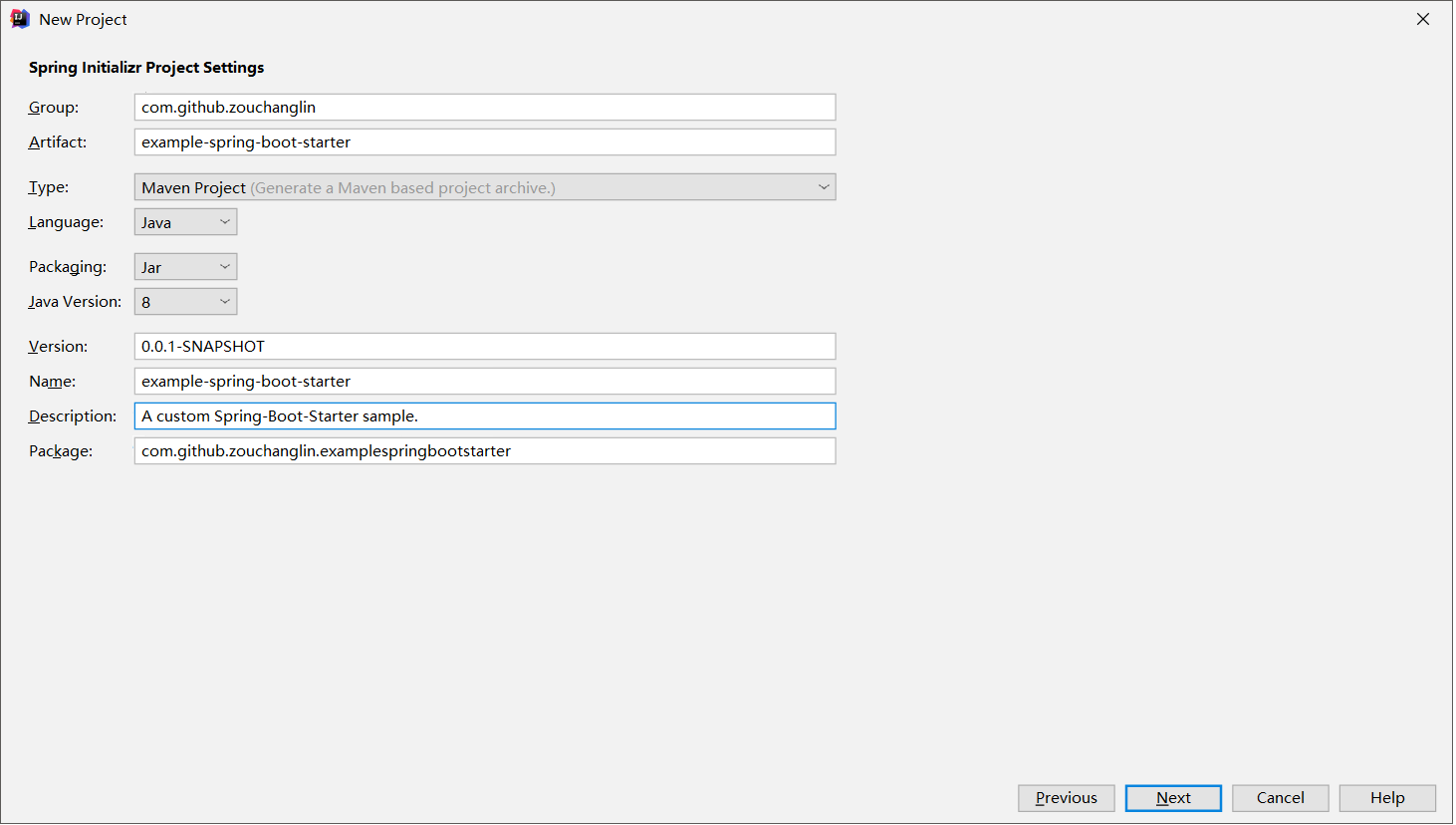Expand the Java Version dropdown

click(x=185, y=302)
